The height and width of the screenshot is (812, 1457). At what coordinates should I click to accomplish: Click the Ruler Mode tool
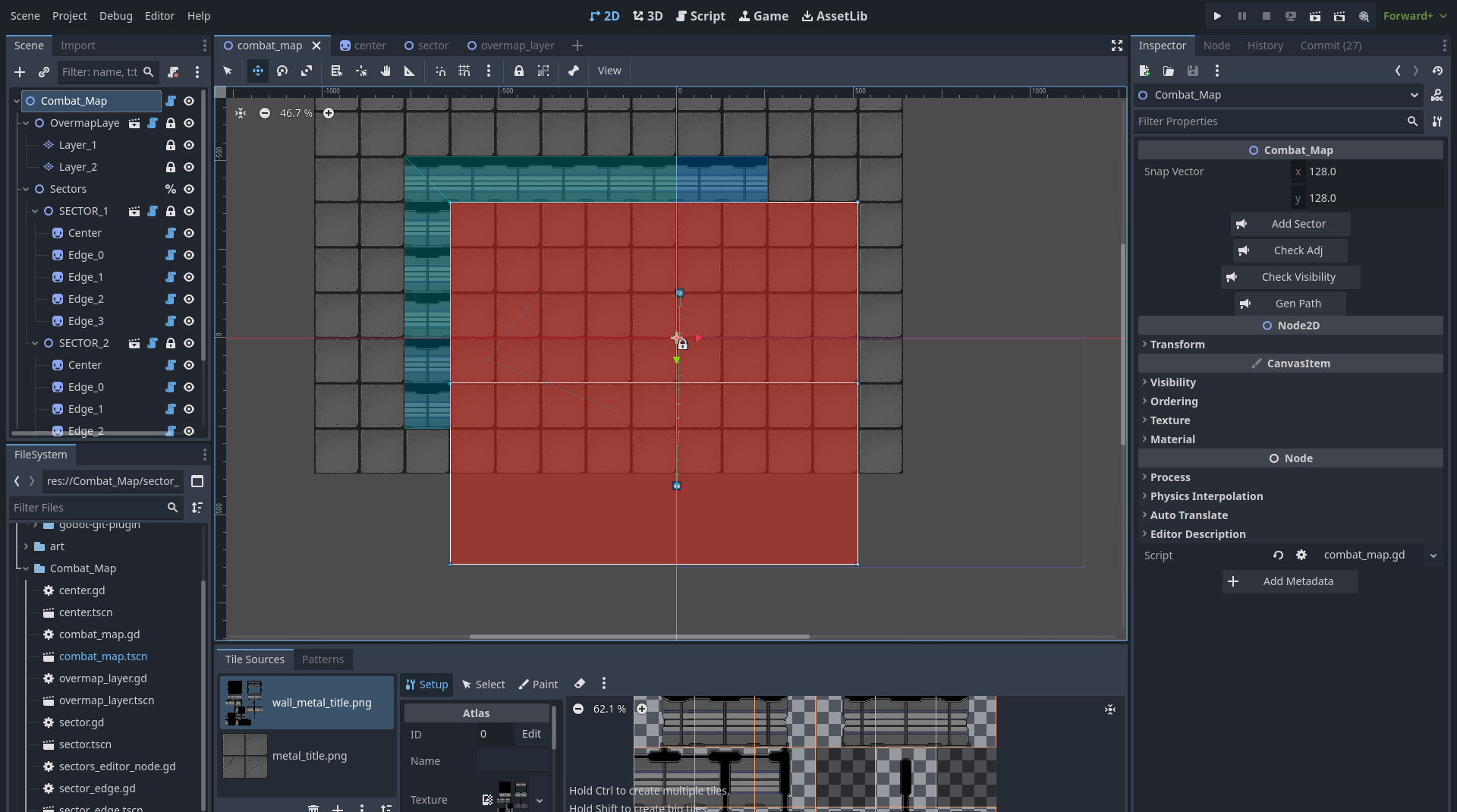point(409,71)
